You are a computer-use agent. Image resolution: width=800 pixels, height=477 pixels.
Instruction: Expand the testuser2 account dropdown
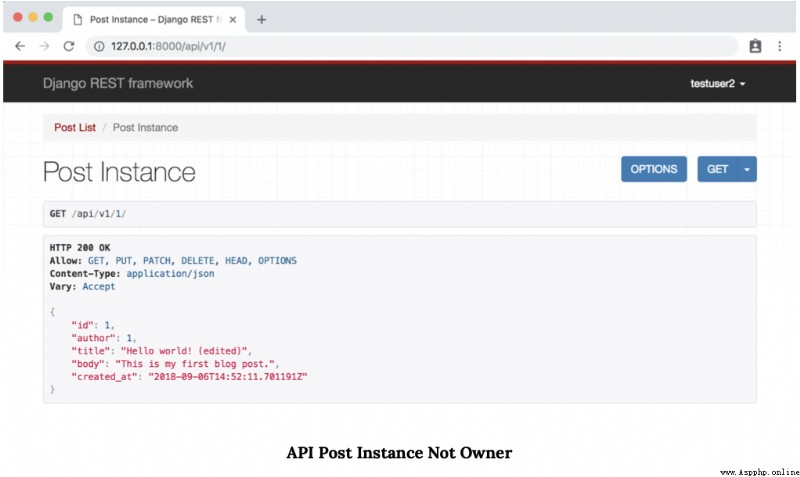(x=718, y=84)
